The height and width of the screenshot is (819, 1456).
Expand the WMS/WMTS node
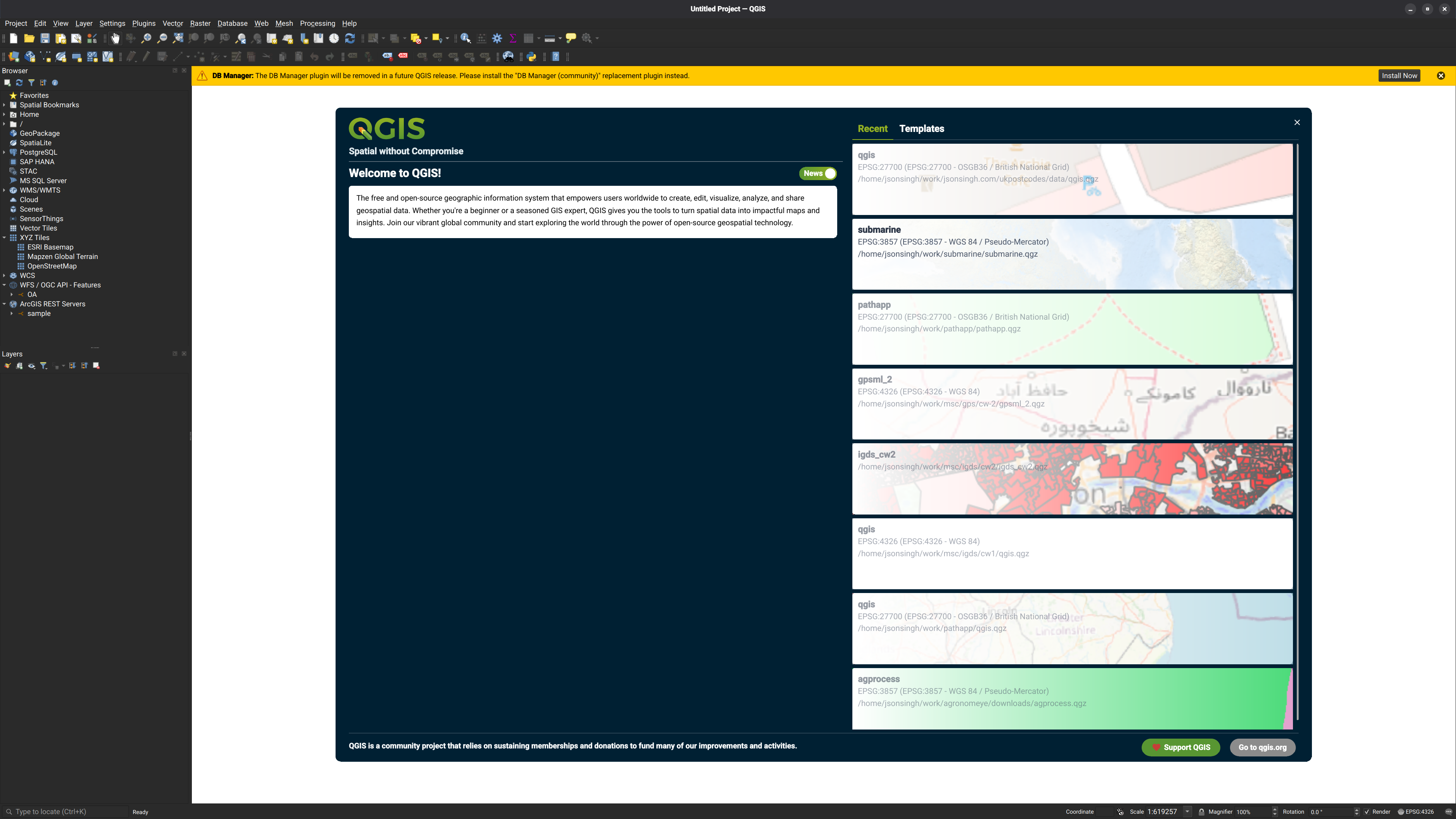pos(4,190)
